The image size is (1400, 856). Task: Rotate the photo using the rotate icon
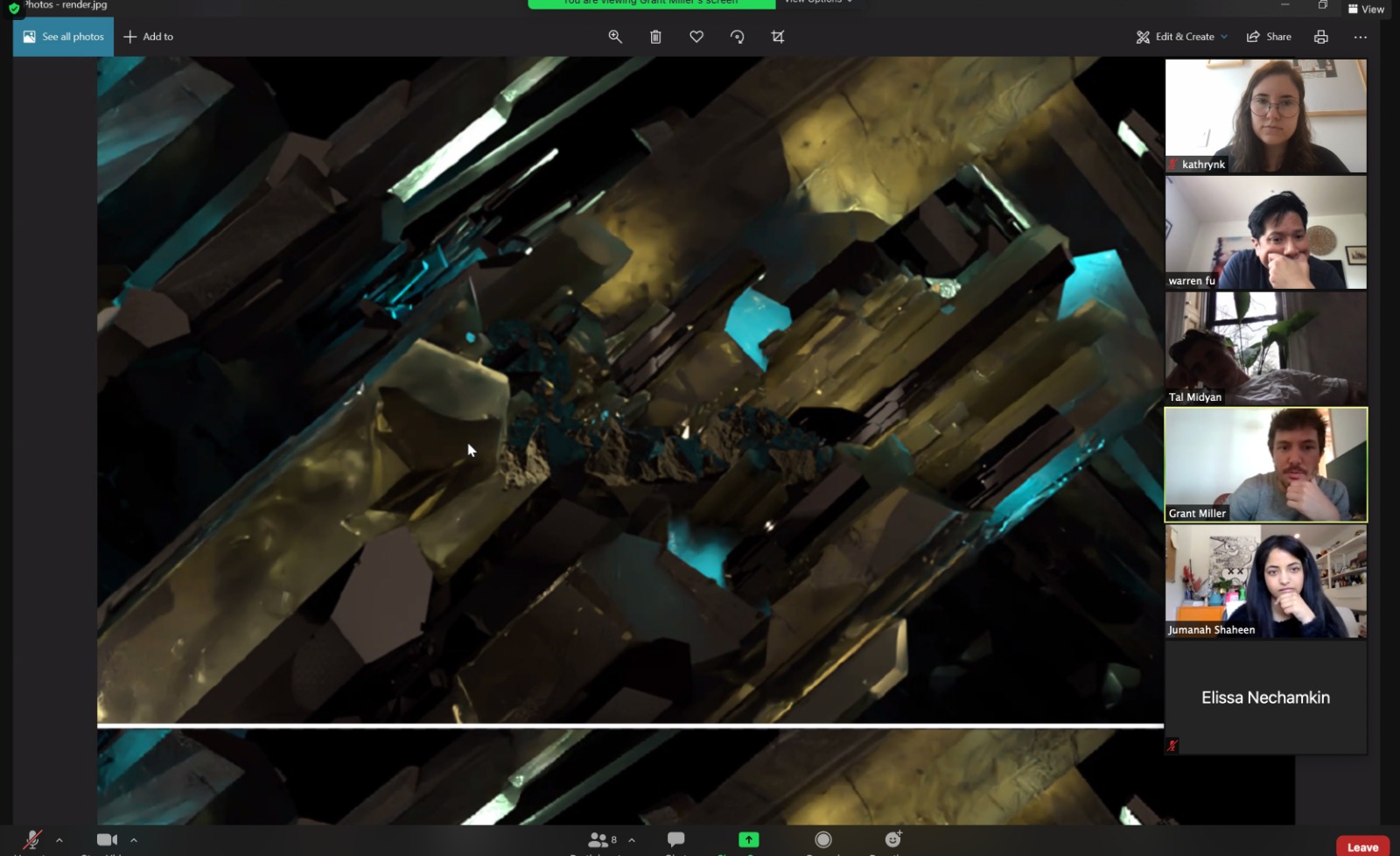[x=737, y=37]
